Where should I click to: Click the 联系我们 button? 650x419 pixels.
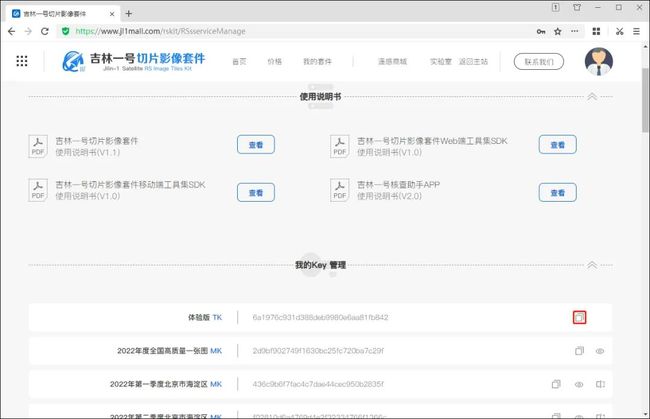(538, 61)
